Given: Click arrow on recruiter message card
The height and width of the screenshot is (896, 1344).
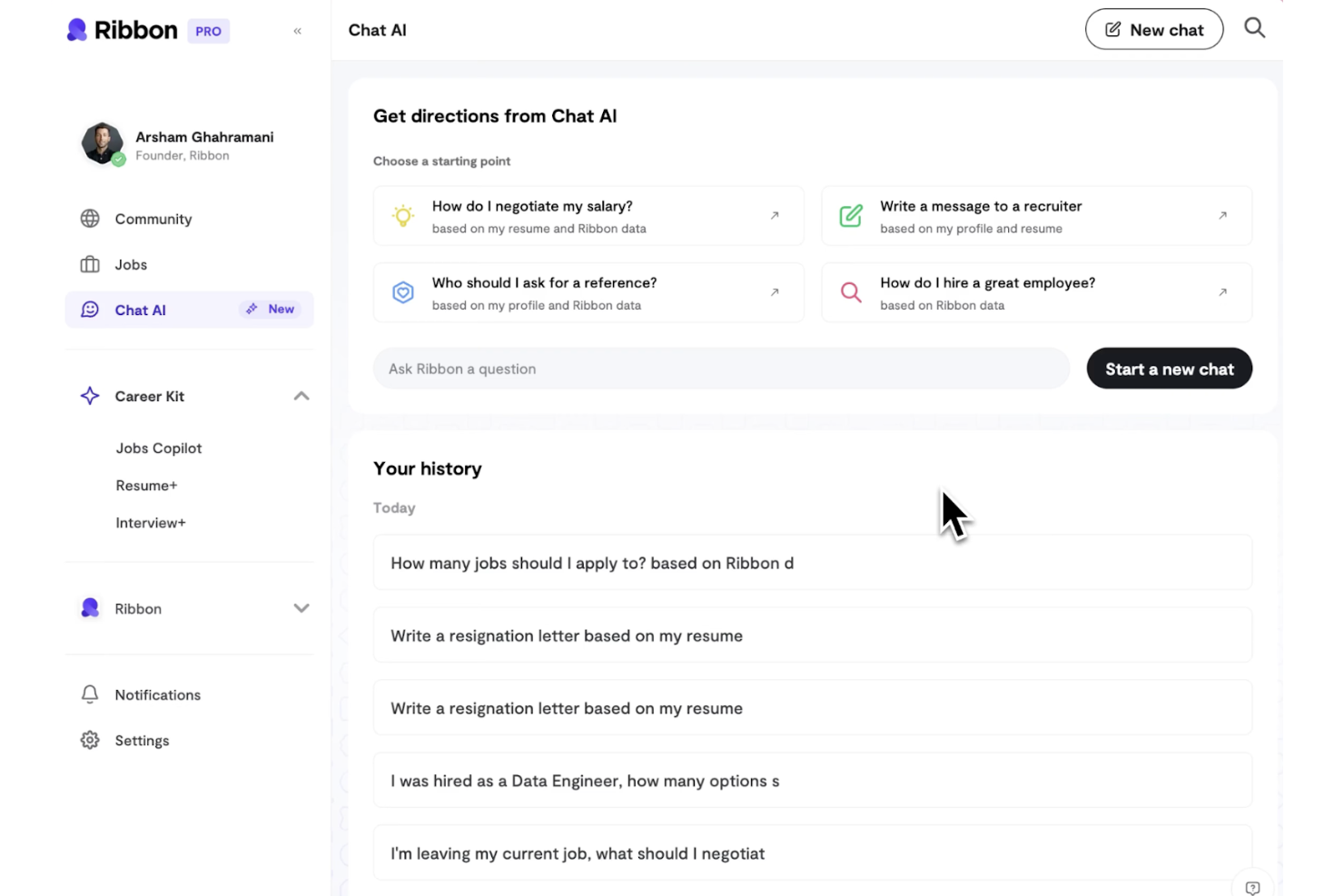Looking at the screenshot, I should tap(1222, 215).
